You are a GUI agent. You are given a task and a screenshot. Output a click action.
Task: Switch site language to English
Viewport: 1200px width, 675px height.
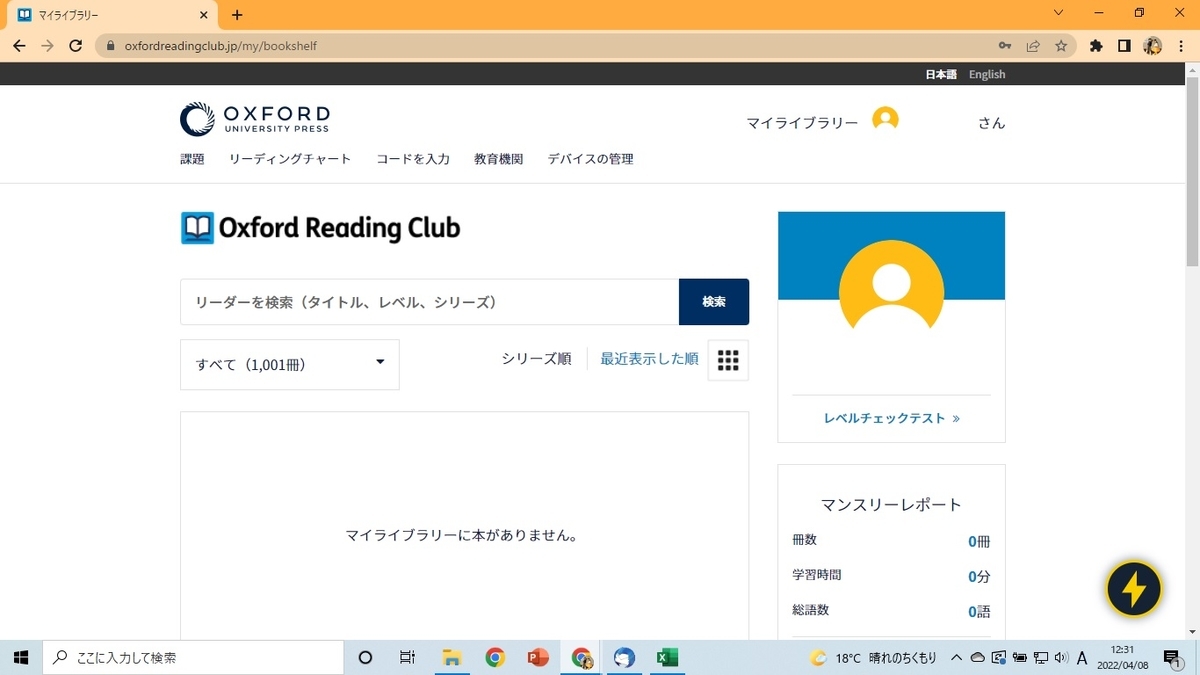[987, 74]
